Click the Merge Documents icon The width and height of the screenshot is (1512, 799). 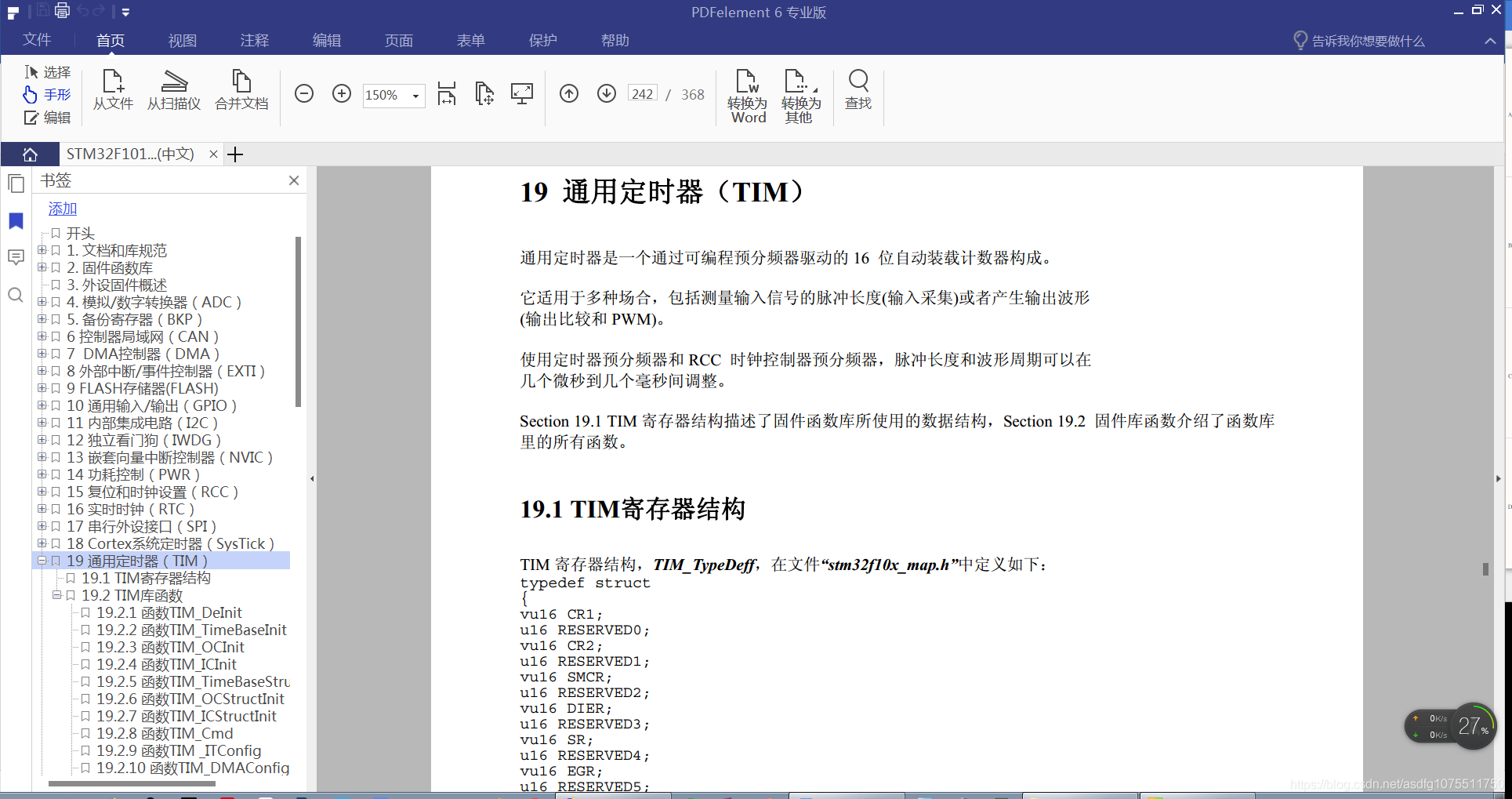tap(241, 90)
